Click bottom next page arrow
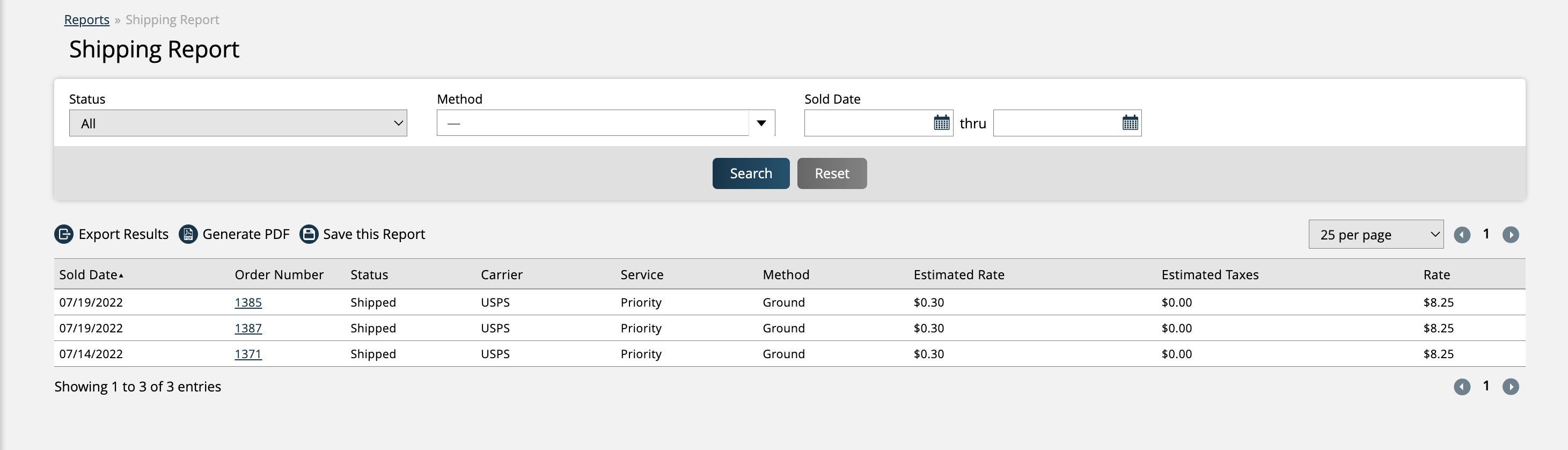The height and width of the screenshot is (450, 1568). pos(1510,387)
